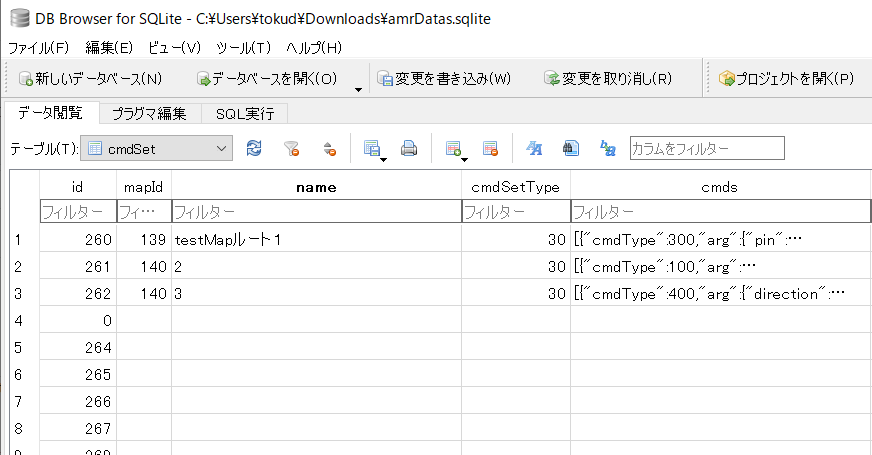872x455 pixels.
Task: Click the clear all filters funnel icon
Action: click(291, 148)
